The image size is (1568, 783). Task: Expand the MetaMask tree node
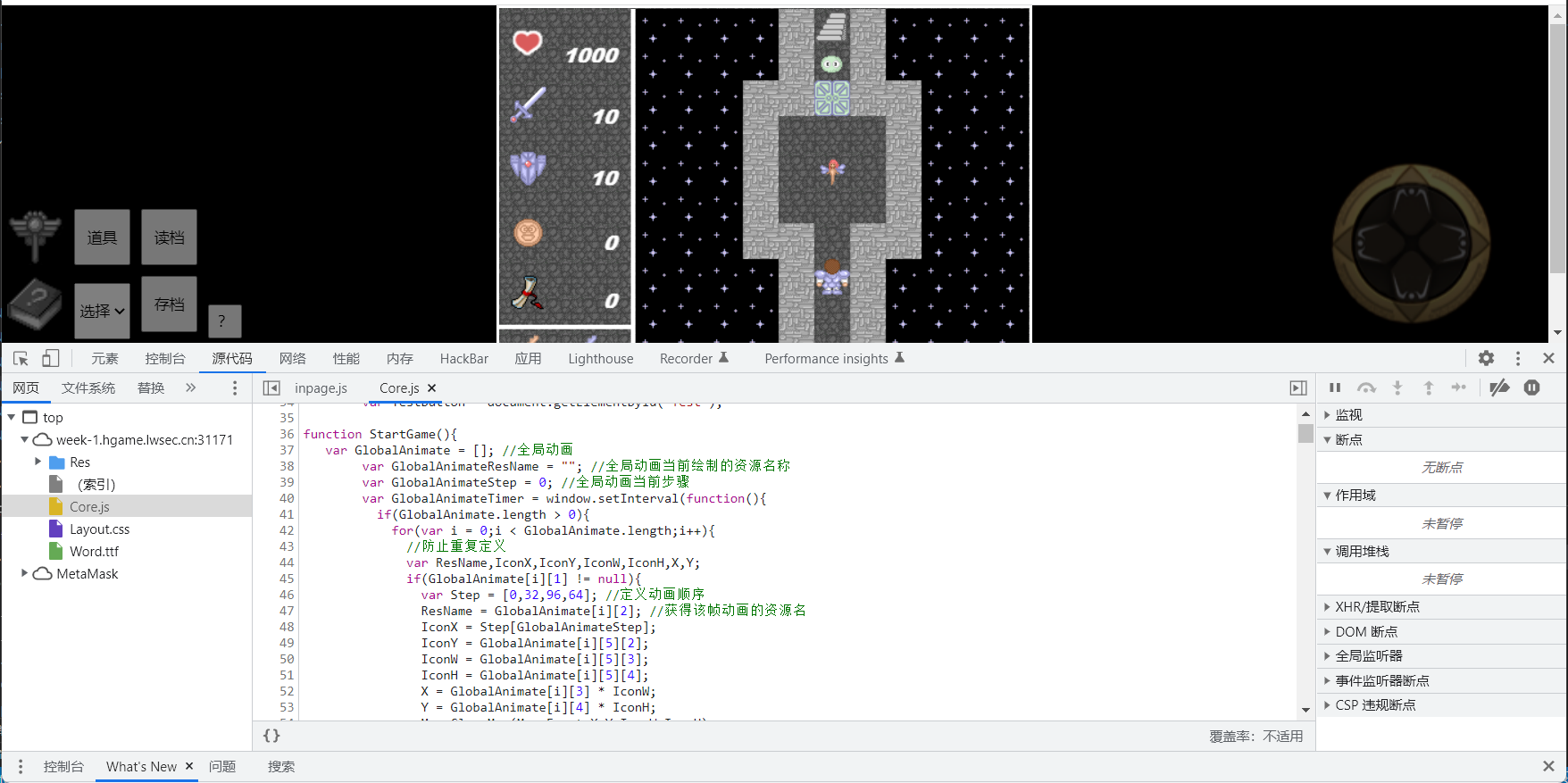(x=24, y=574)
